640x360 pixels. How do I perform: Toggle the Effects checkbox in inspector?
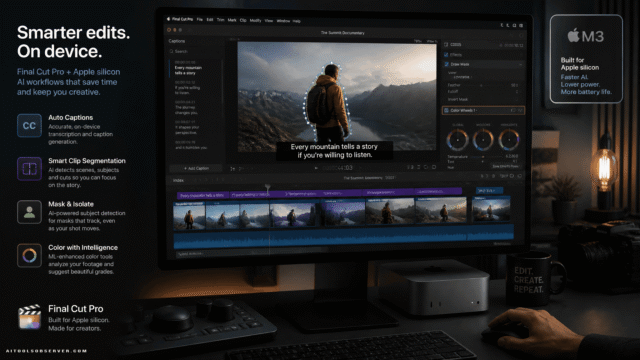pyautogui.click(x=446, y=55)
